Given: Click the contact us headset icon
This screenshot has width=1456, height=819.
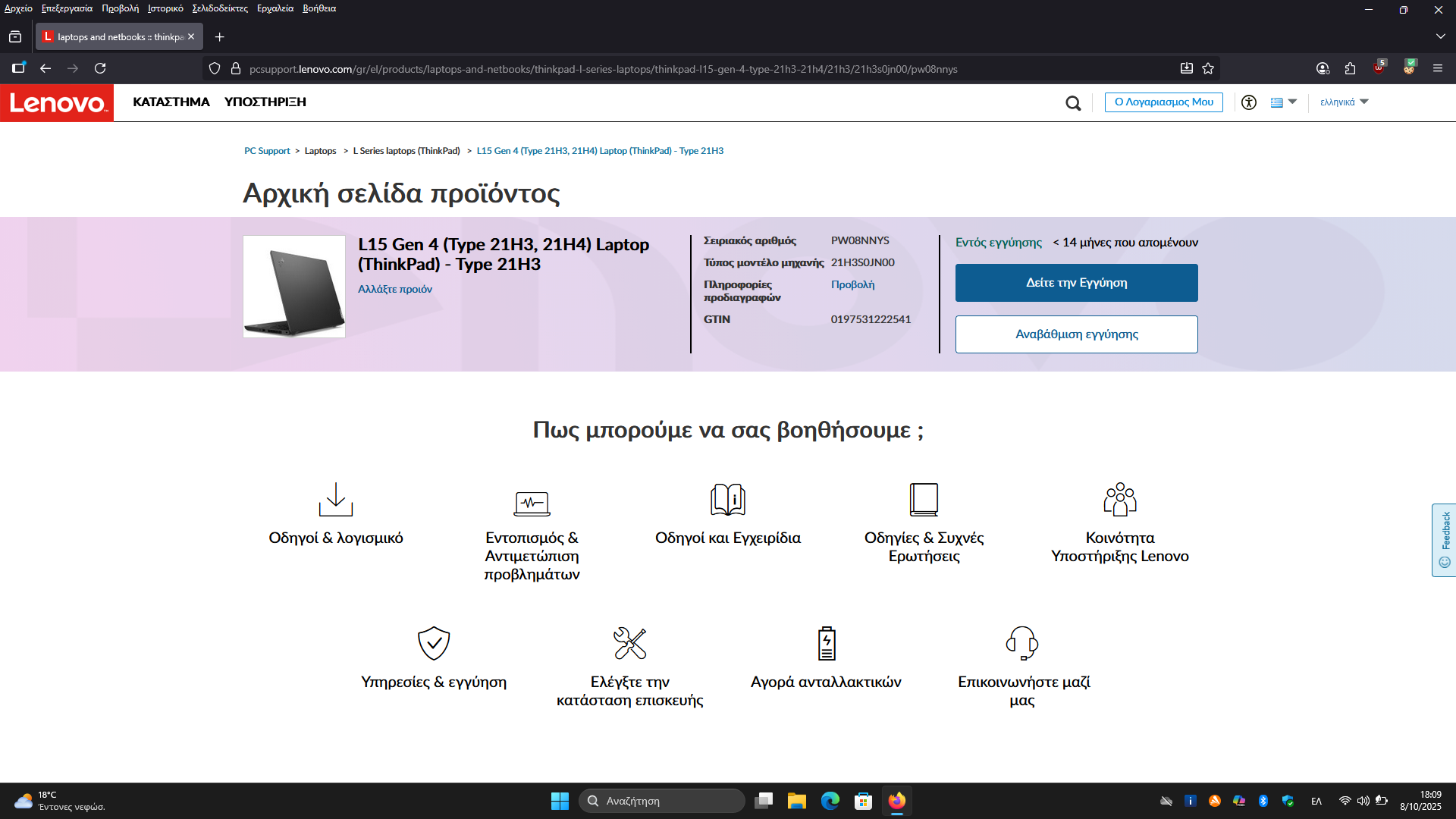Looking at the screenshot, I should (x=1021, y=643).
